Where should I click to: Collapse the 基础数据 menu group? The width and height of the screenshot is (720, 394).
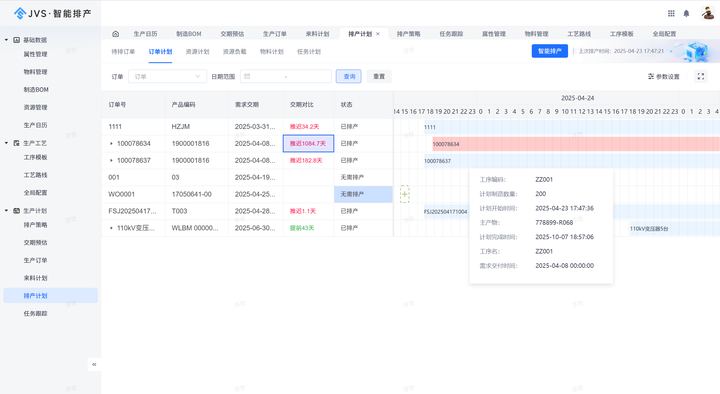(6, 40)
